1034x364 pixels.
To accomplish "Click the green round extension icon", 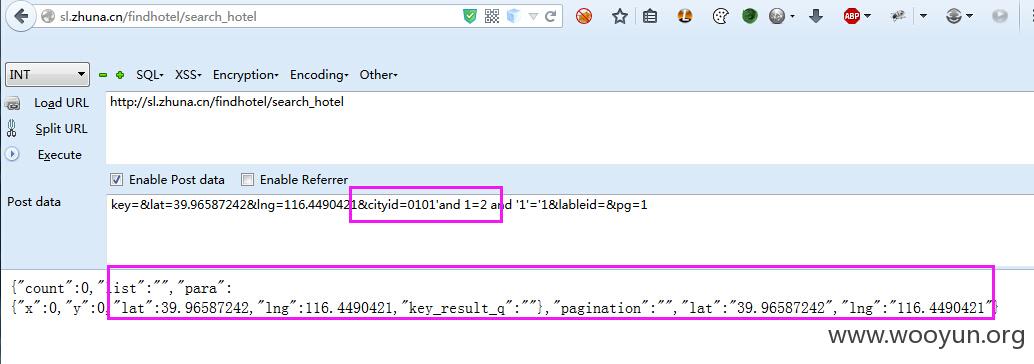I will pyautogui.click(x=750, y=16).
